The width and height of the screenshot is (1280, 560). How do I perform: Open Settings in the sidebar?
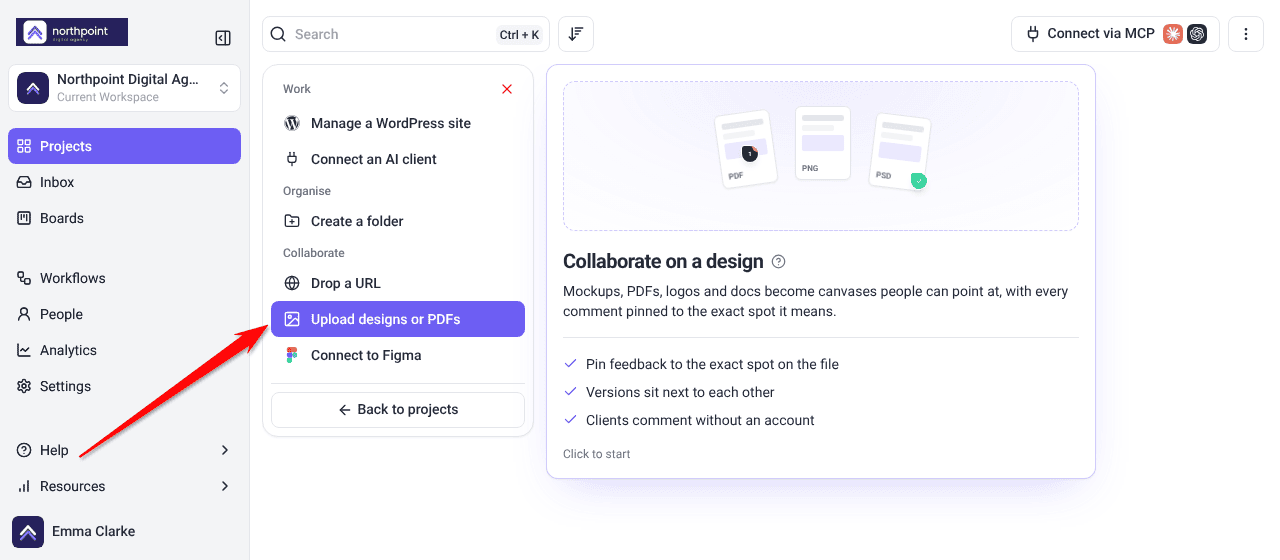[x=124, y=386]
